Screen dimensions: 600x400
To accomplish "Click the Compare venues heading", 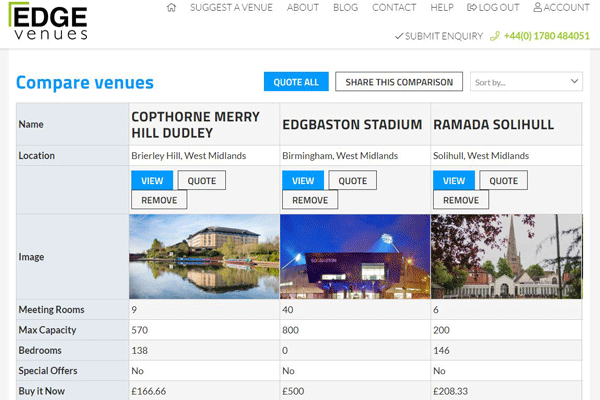I will (85, 82).
